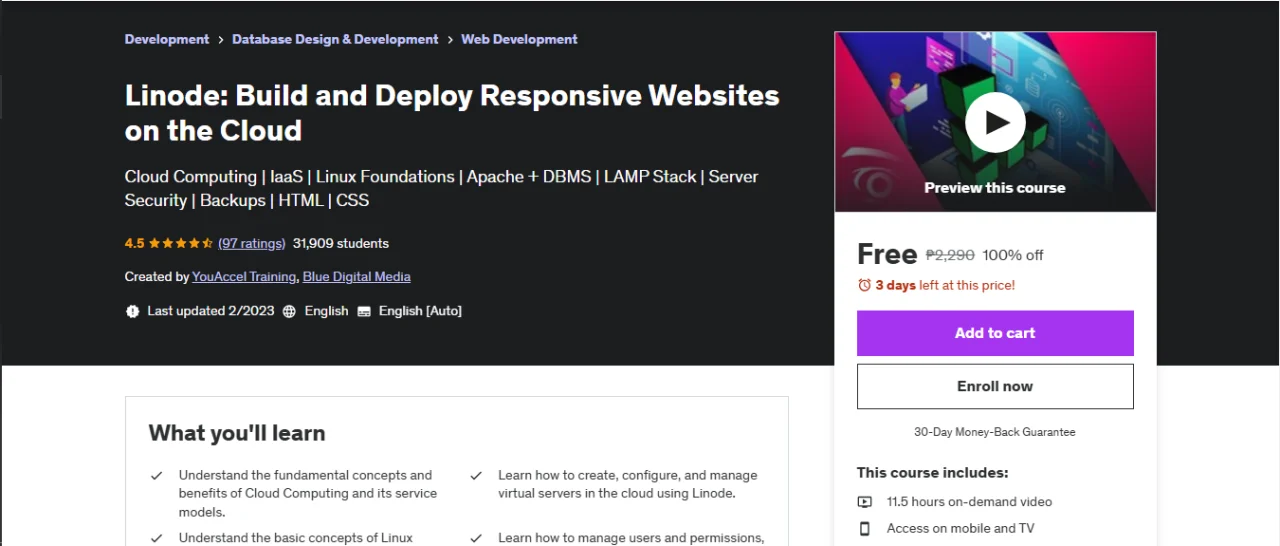Click the course subtitle description
Image resolution: width=1280 pixels, height=546 pixels.
click(x=442, y=188)
